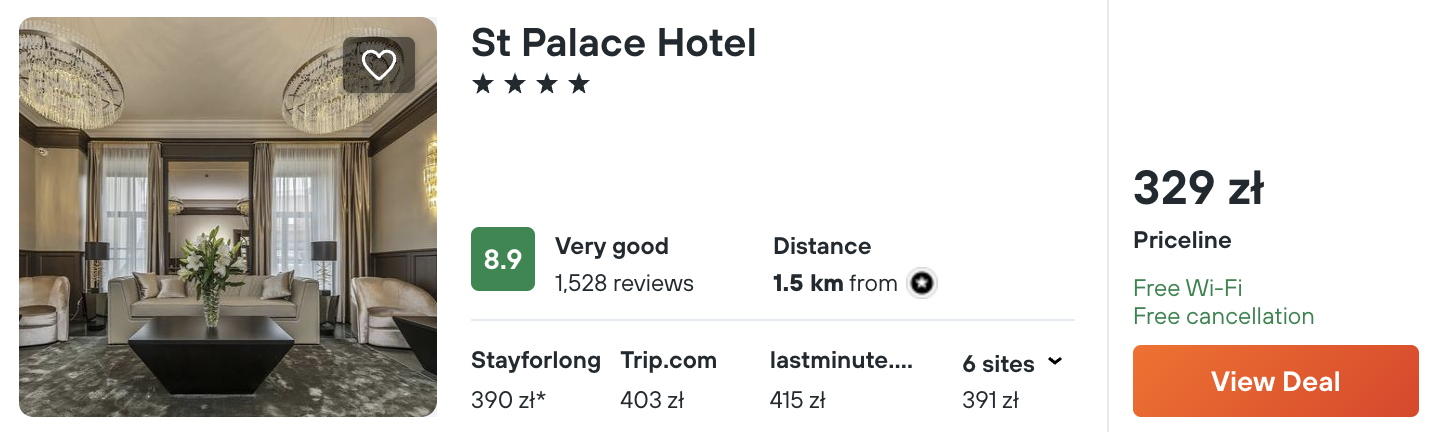
Task: Click the Very good rating label
Action: (612, 246)
